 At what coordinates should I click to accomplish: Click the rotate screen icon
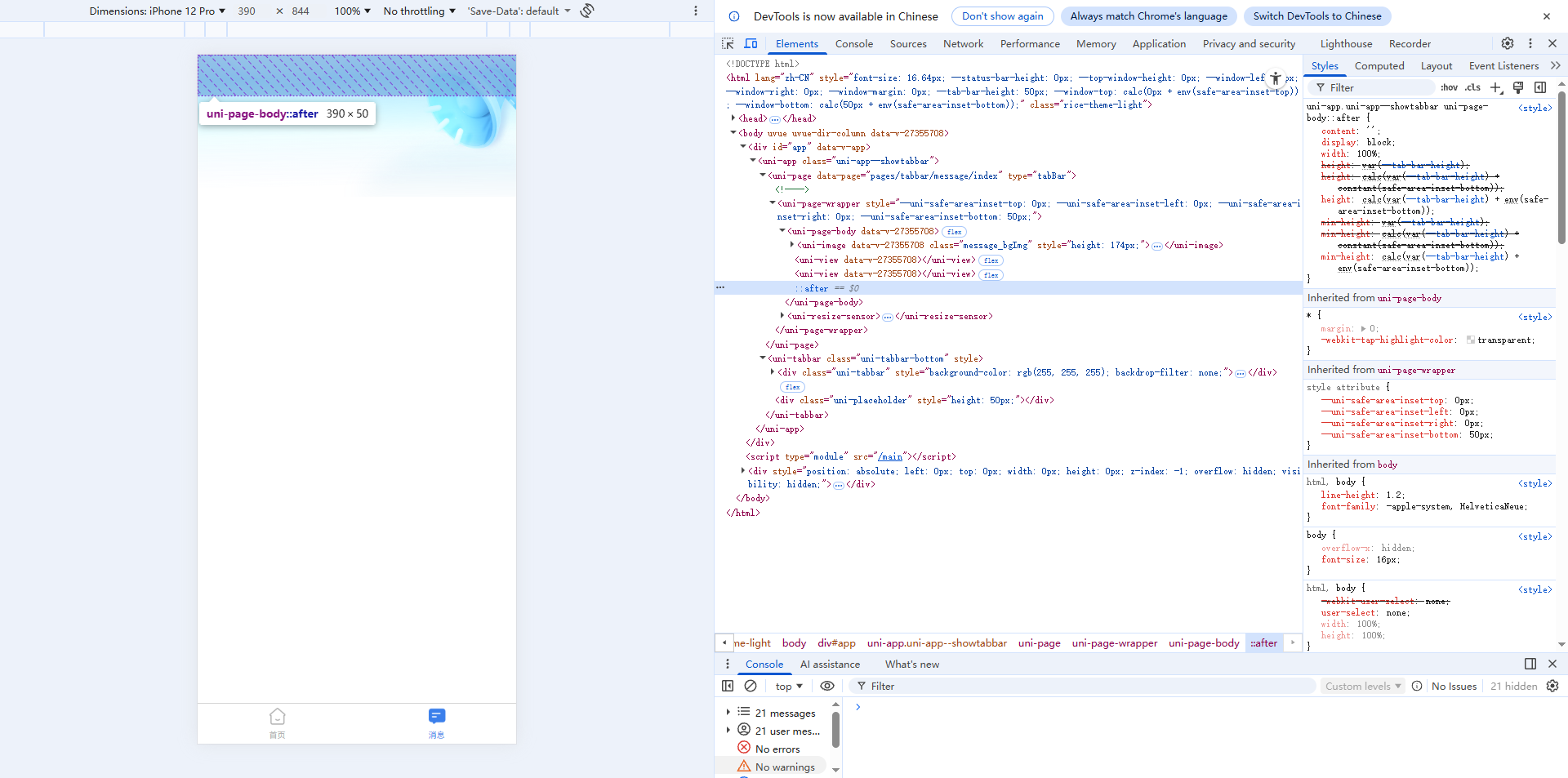[x=587, y=11]
